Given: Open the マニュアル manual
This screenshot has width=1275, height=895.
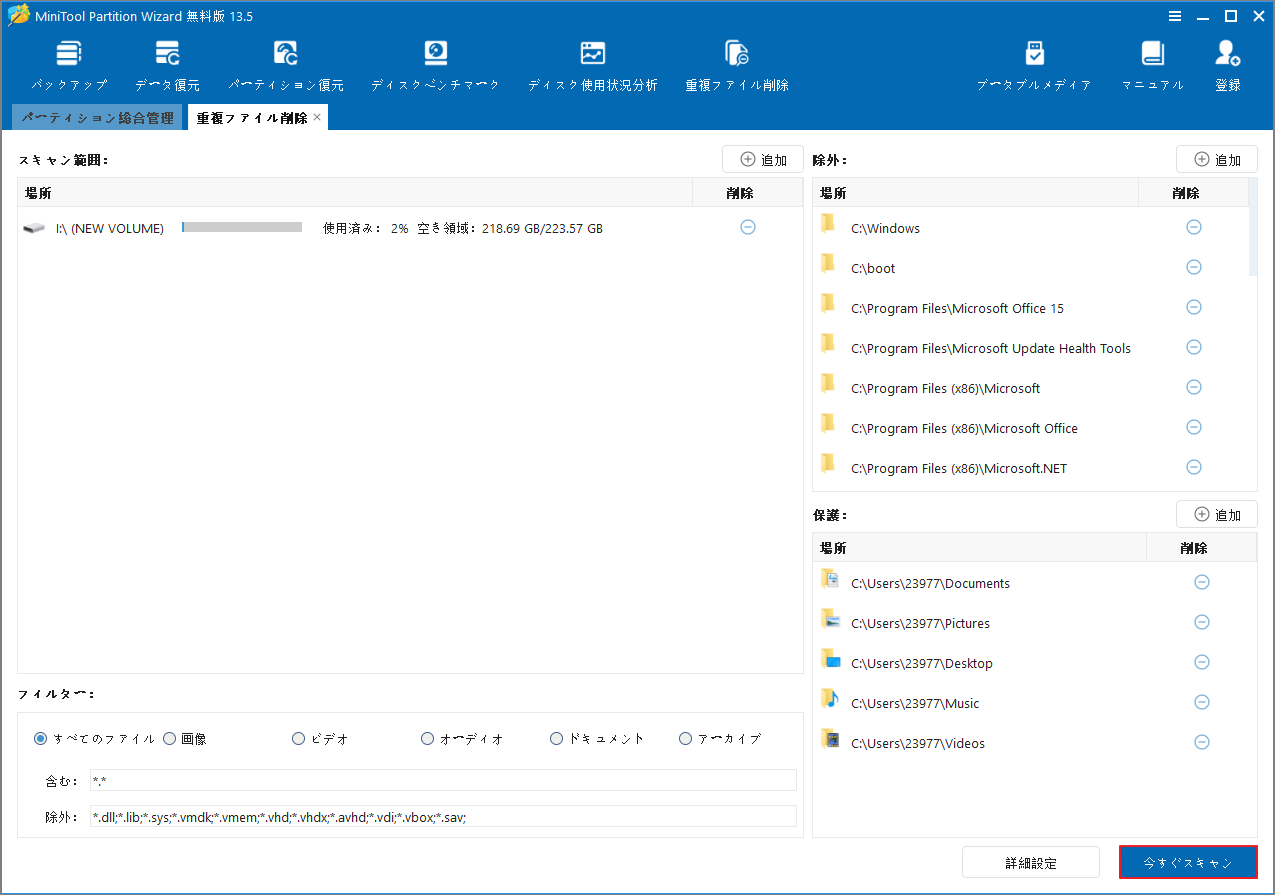Looking at the screenshot, I should click(x=1152, y=62).
